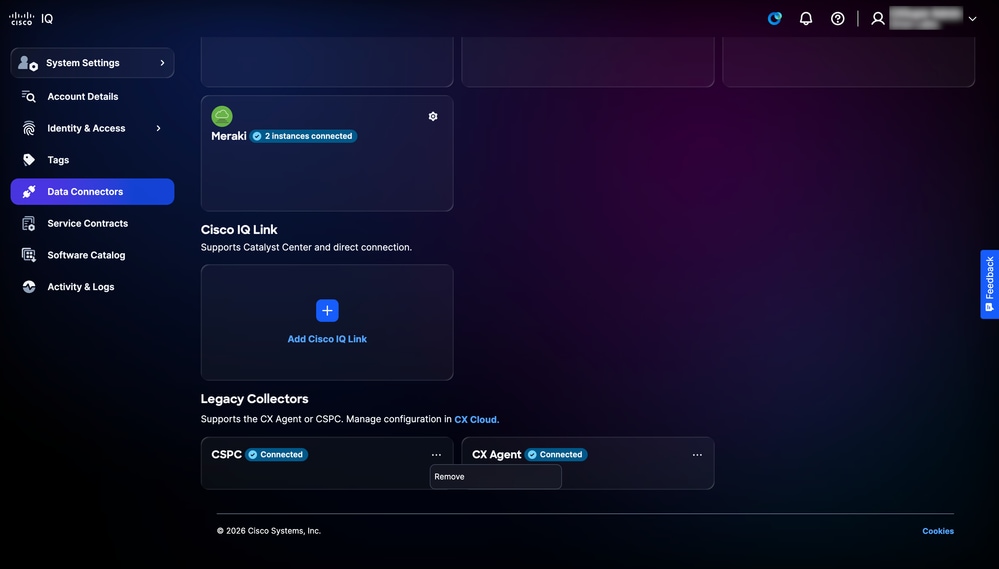Open Software Catalog
999x569 pixels.
click(86, 255)
